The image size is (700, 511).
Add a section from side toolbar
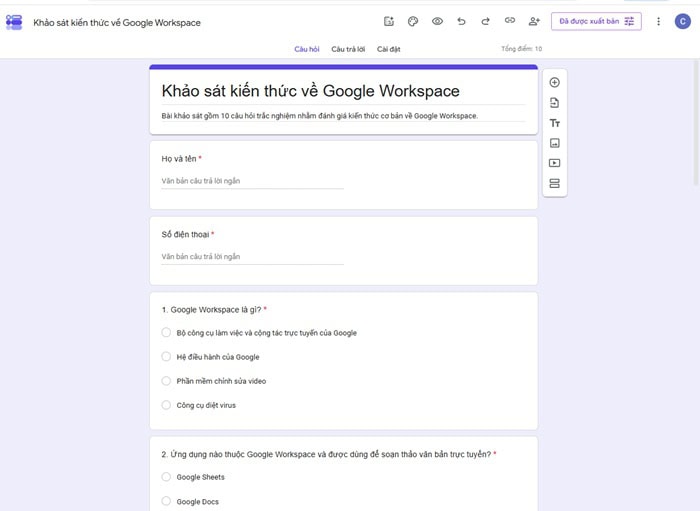pos(554,183)
